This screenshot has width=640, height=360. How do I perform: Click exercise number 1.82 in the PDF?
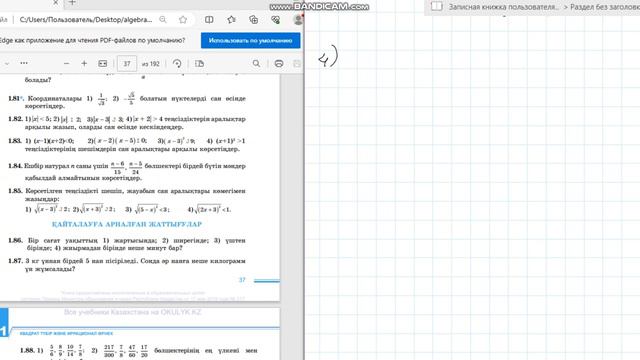(15, 119)
